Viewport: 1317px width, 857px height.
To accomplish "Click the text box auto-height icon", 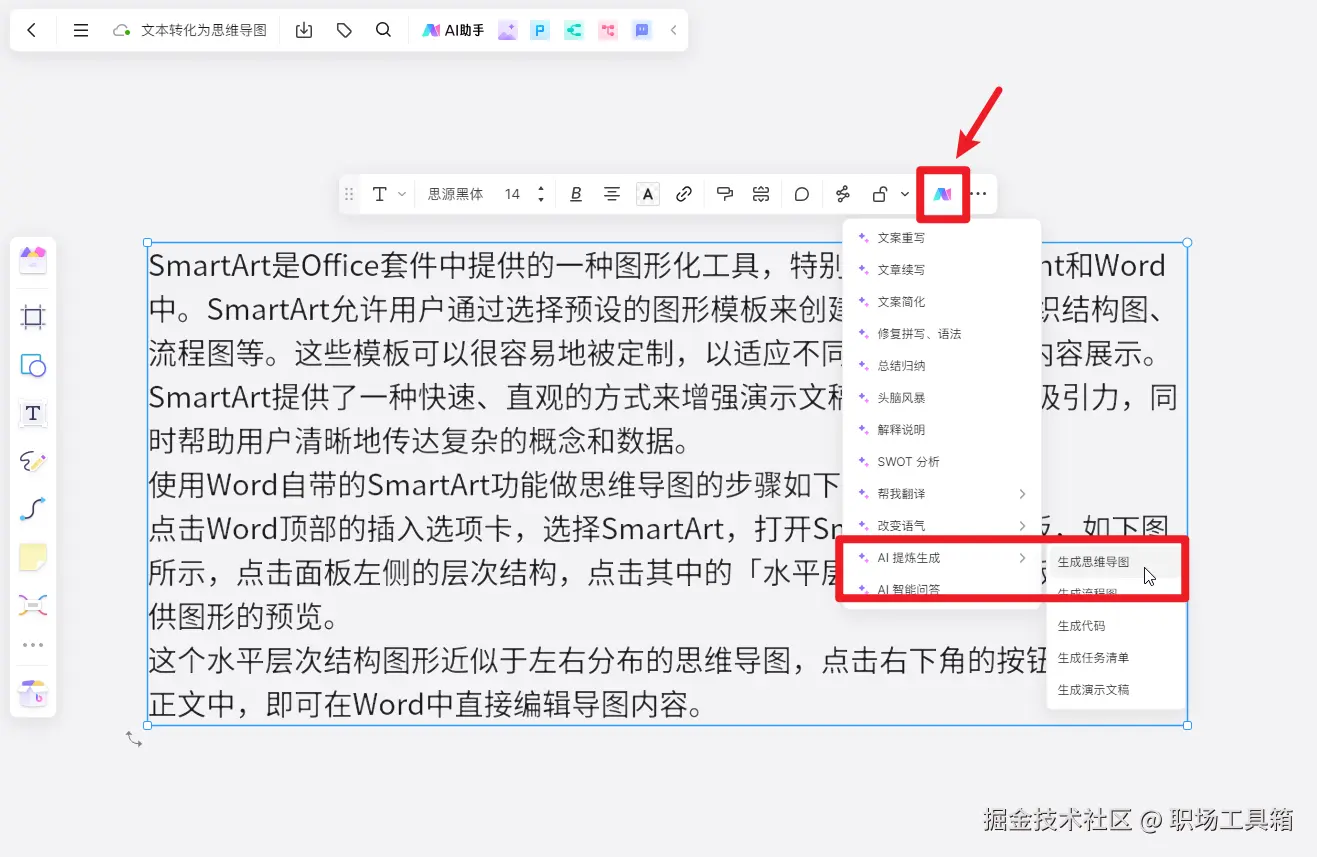I will coord(761,194).
